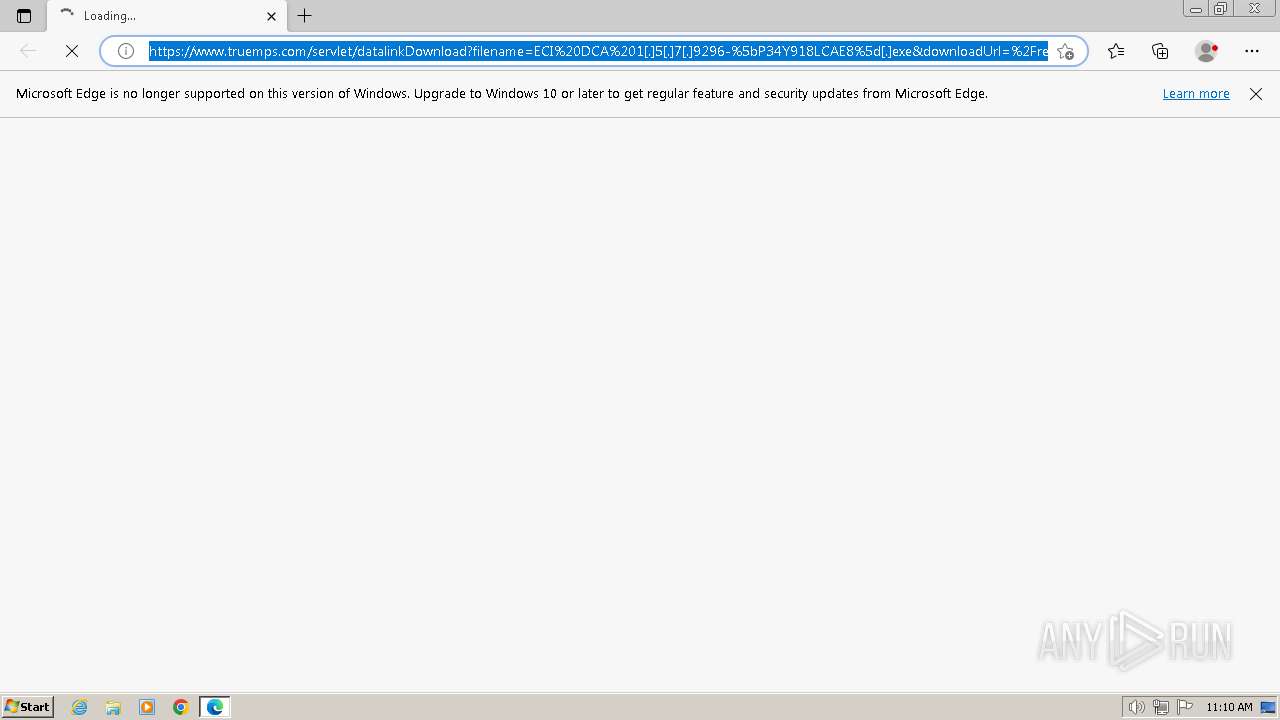Open the tab actions menu icon
The height and width of the screenshot is (720, 1280).
[x=24, y=16]
